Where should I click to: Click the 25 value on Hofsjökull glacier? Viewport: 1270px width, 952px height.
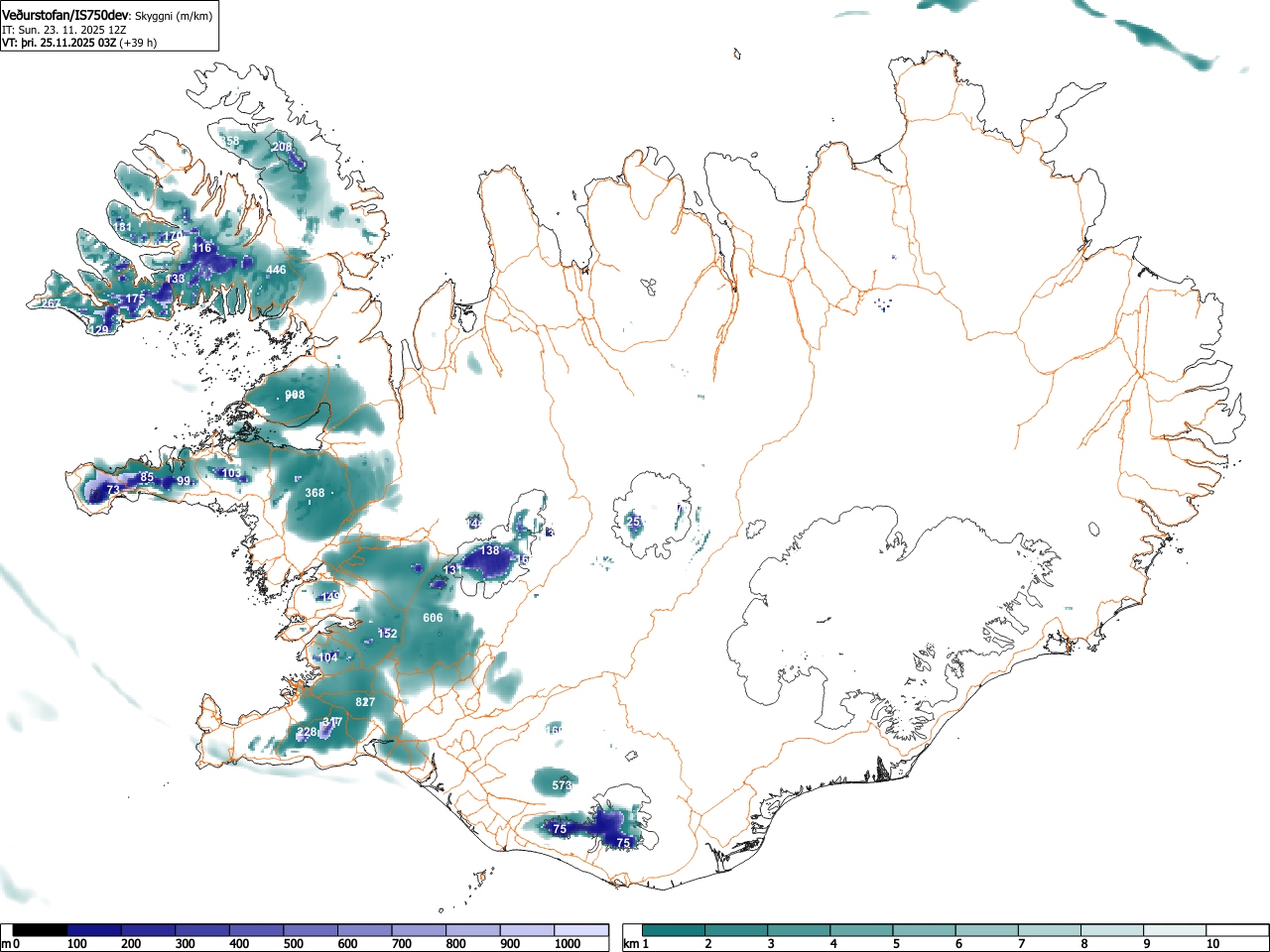[635, 521]
